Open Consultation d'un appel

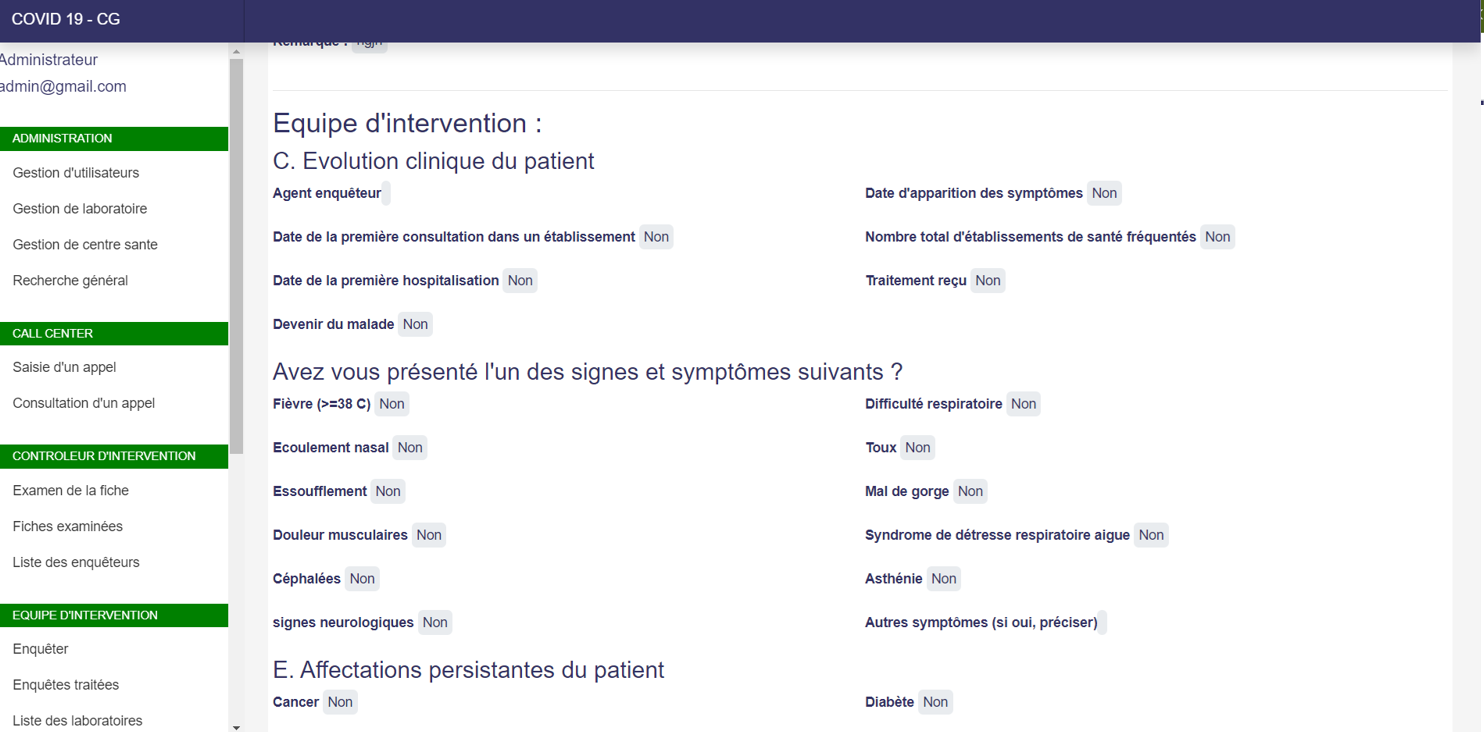[83, 402]
